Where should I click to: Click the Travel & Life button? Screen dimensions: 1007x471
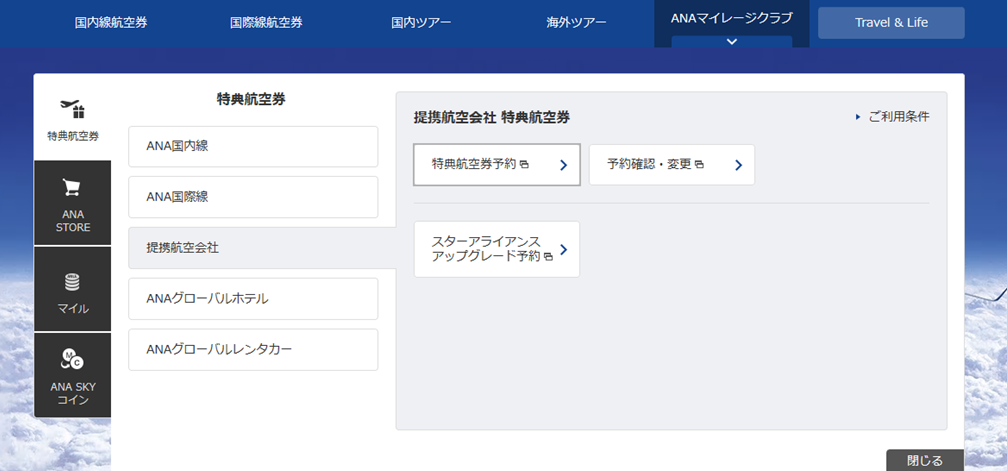(x=891, y=22)
